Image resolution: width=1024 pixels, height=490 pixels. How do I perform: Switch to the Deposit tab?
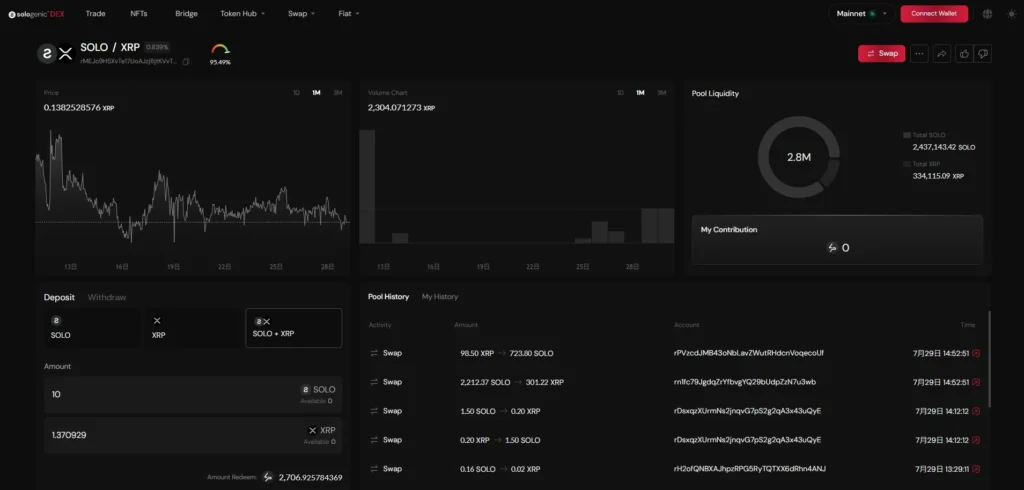[x=59, y=297]
